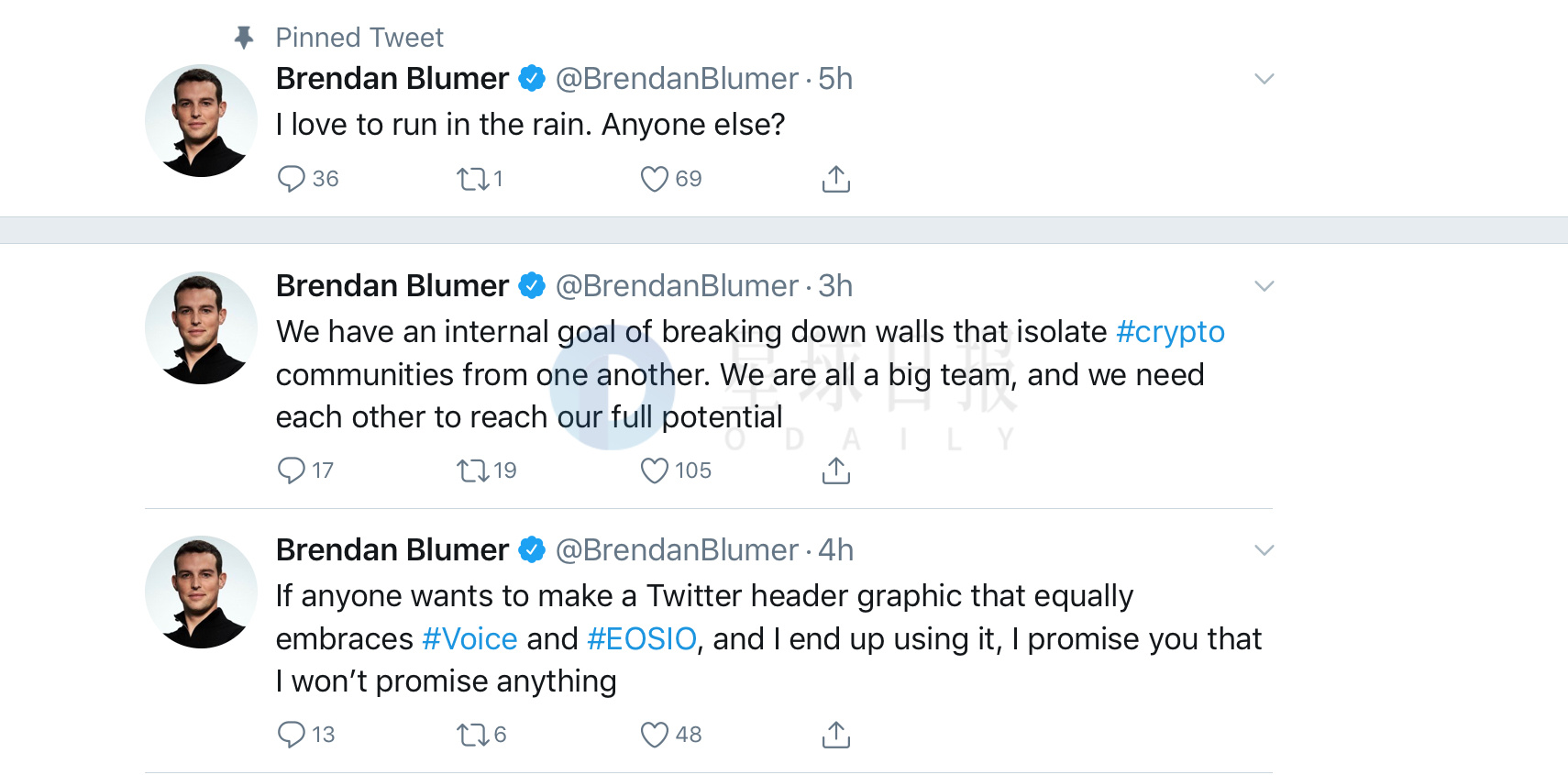Like the Twitter header graphic tweet

[x=654, y=735]
